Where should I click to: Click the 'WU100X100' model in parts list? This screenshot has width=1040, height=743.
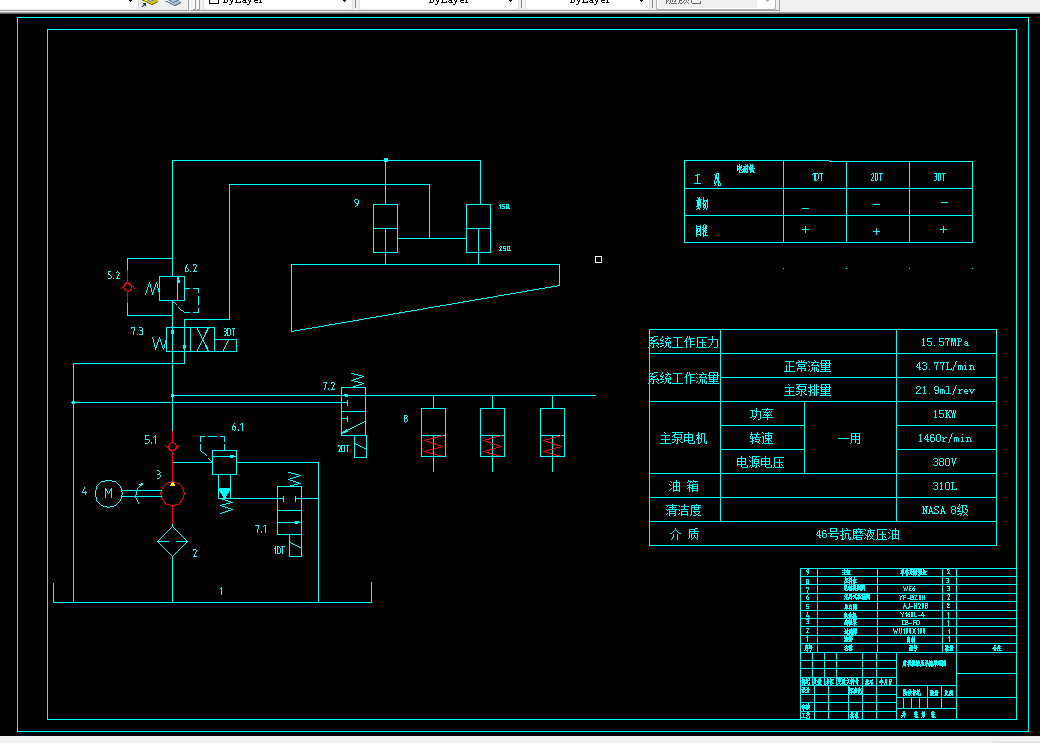pos(909,632)
